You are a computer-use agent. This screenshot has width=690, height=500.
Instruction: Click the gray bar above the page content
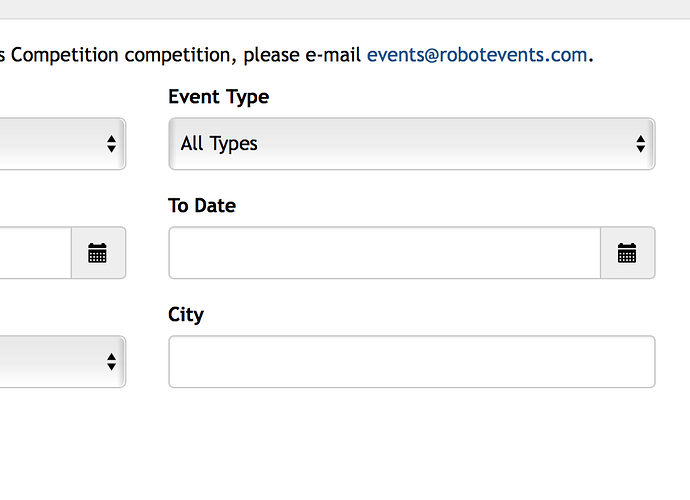coord(345,9)
